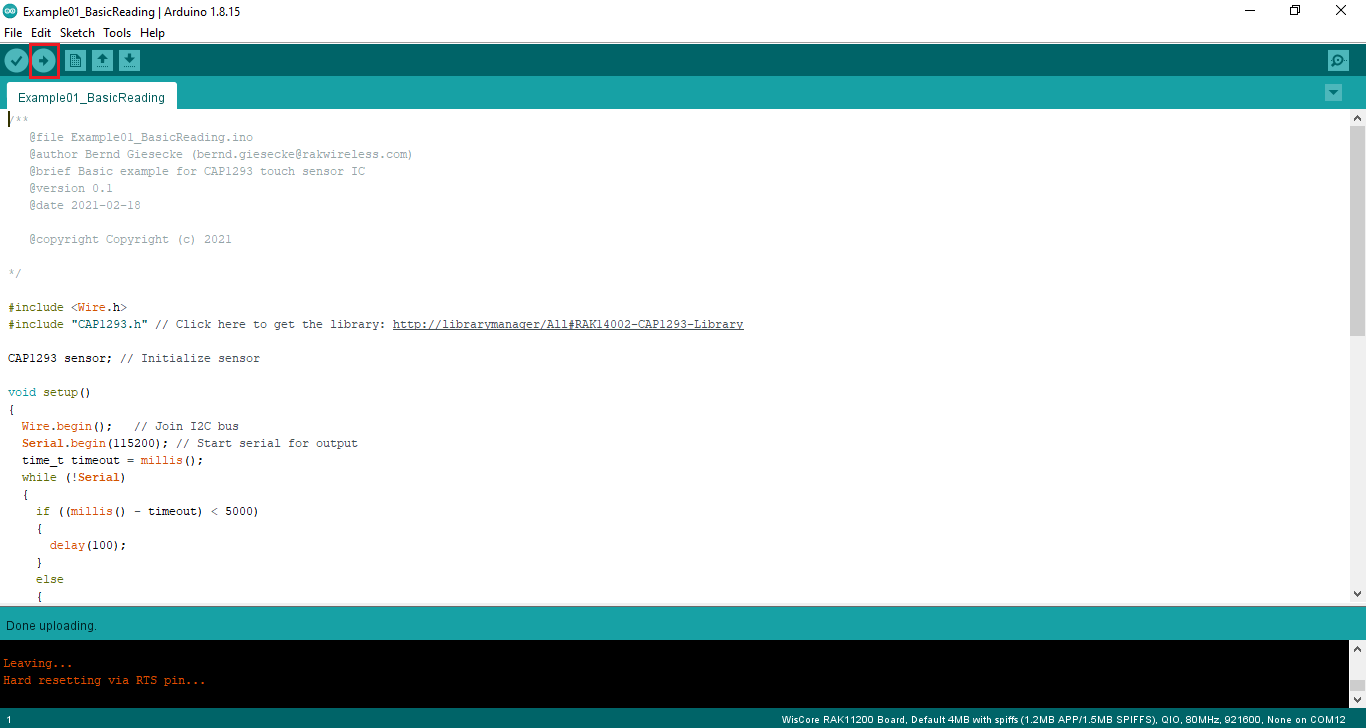Create a new sketch with New icon

coord(75,61)
